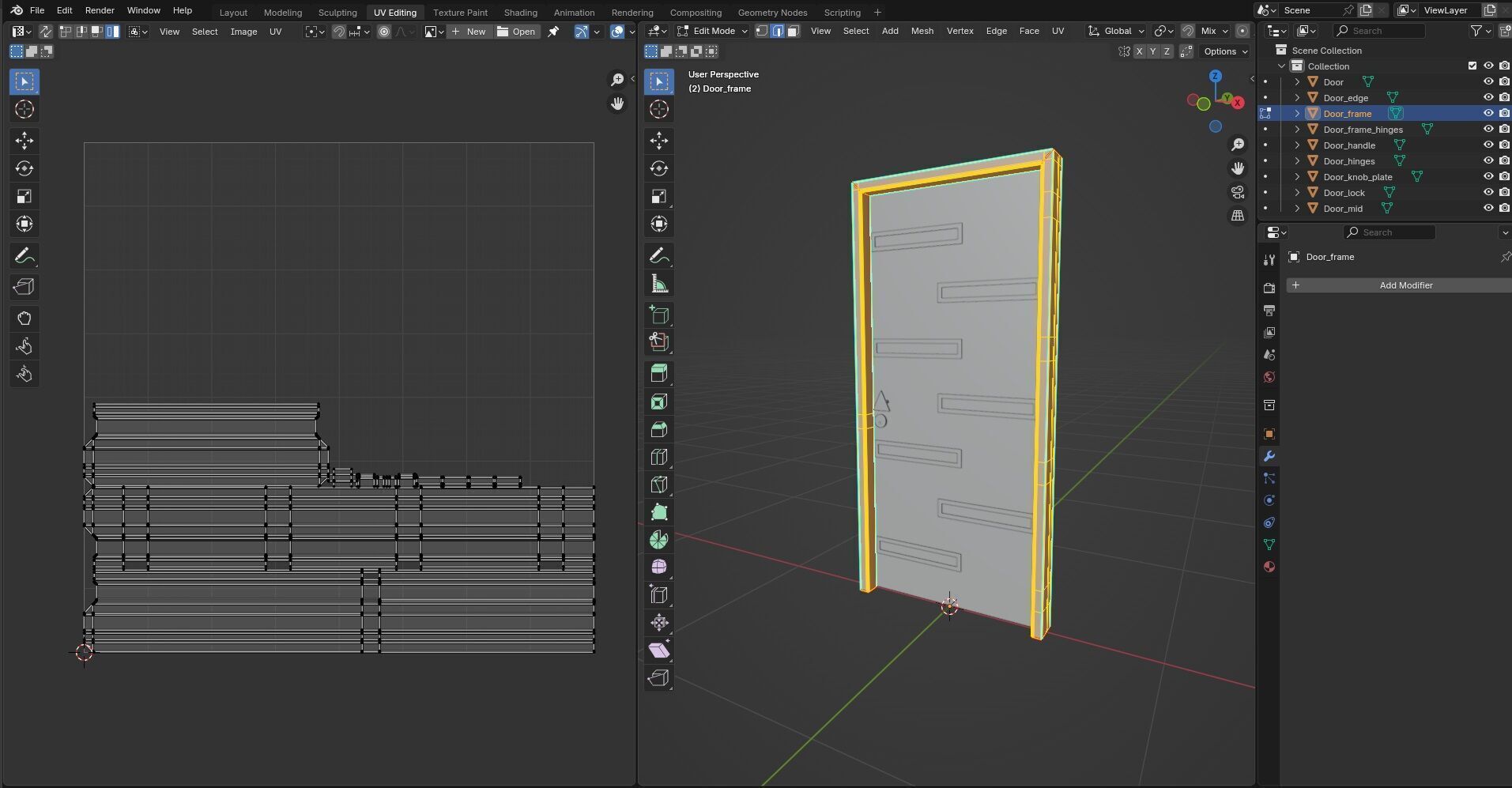Open the Edit Mode dropdown

tap(712, 31)
